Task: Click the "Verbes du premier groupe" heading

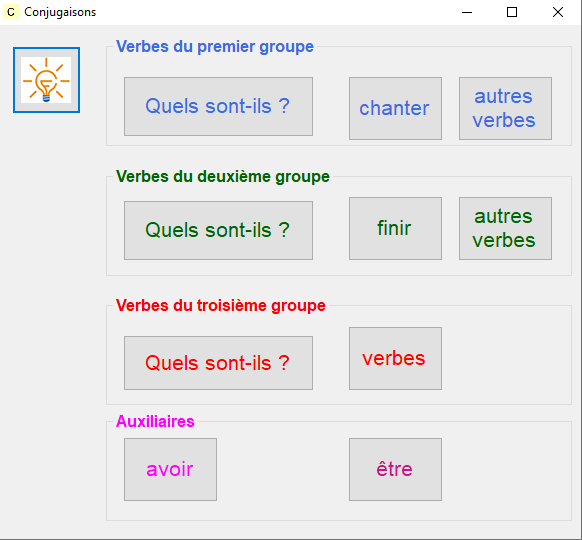Action: (215, 47)
